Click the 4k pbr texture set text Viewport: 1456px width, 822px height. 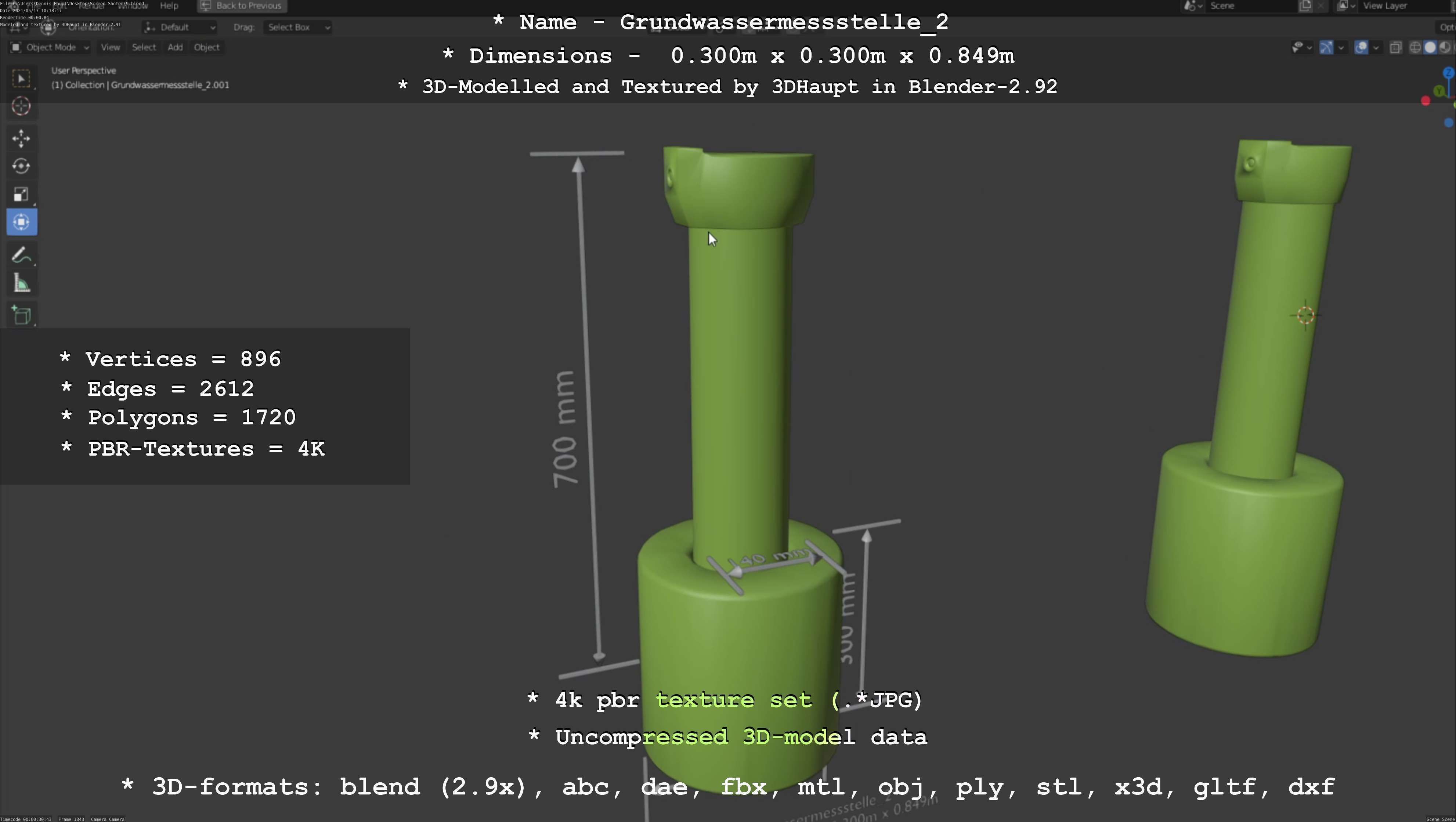725,700
